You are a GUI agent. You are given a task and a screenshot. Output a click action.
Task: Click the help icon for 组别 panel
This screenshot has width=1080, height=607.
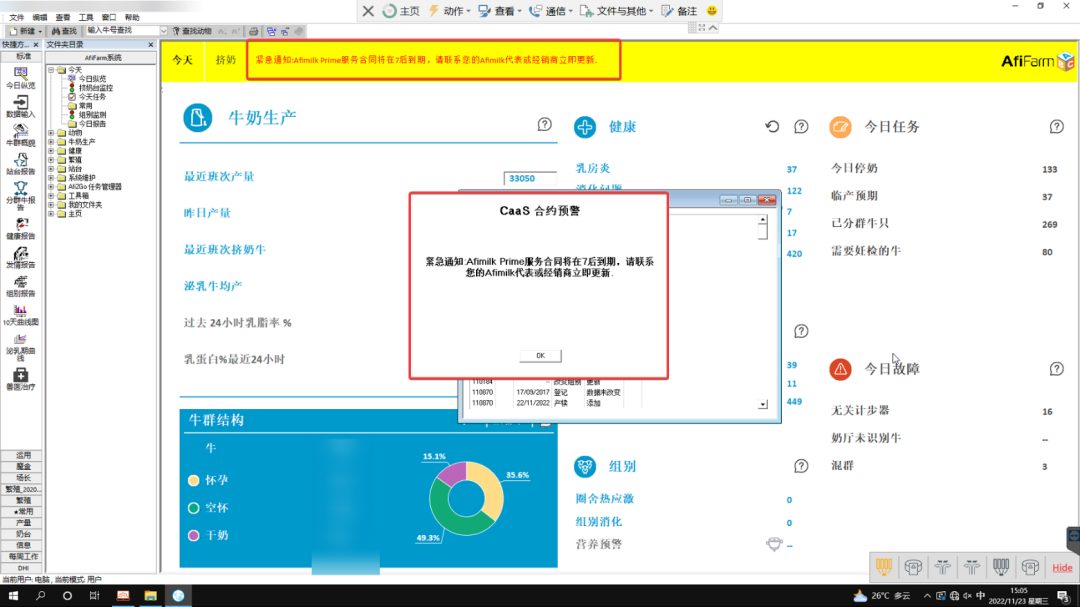point(801,466)
